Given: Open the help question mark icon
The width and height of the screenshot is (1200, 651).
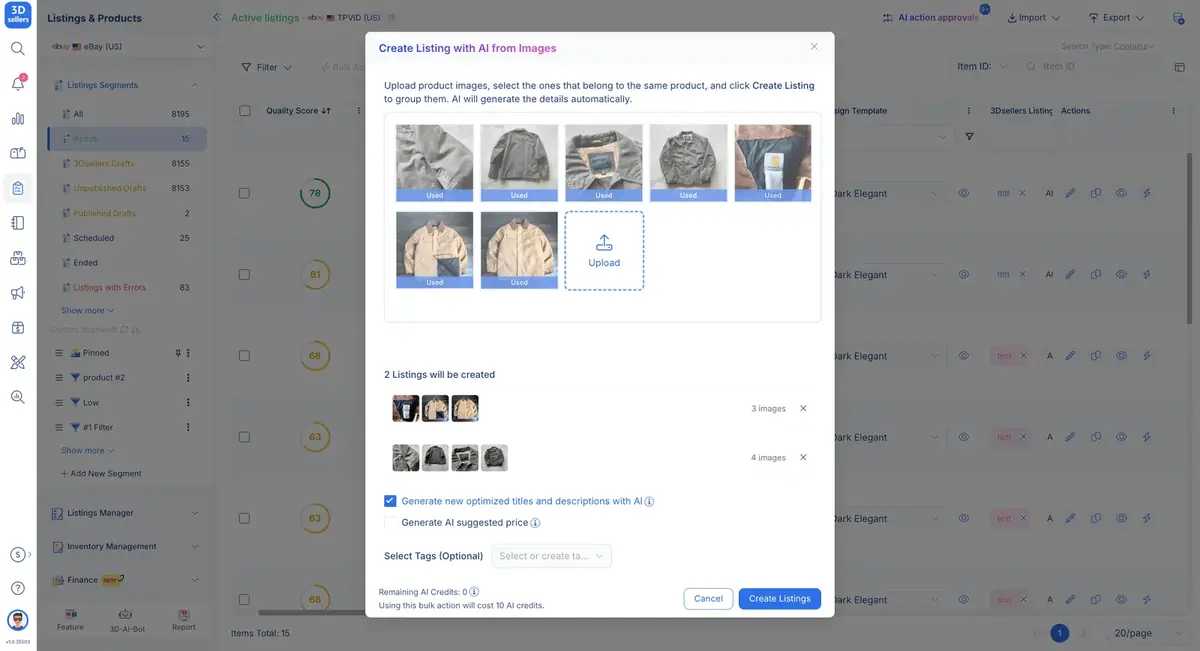Looking at the screenshot, I should tap(18, 588).
